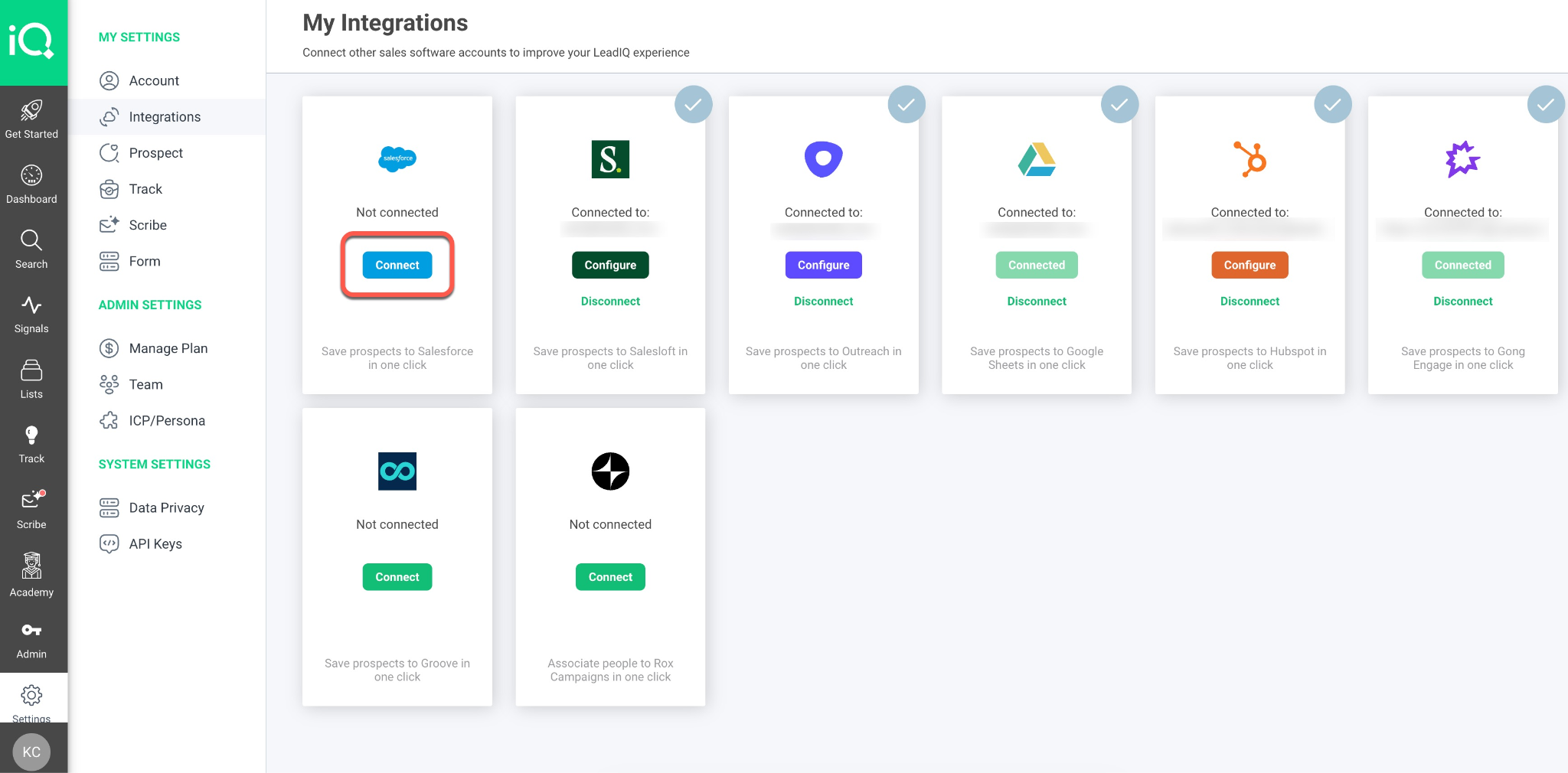The height and width of the screenshot is (773, 1568).
Task: Click the HubSpot orange sprocket logo
Action: (1250, 159)
